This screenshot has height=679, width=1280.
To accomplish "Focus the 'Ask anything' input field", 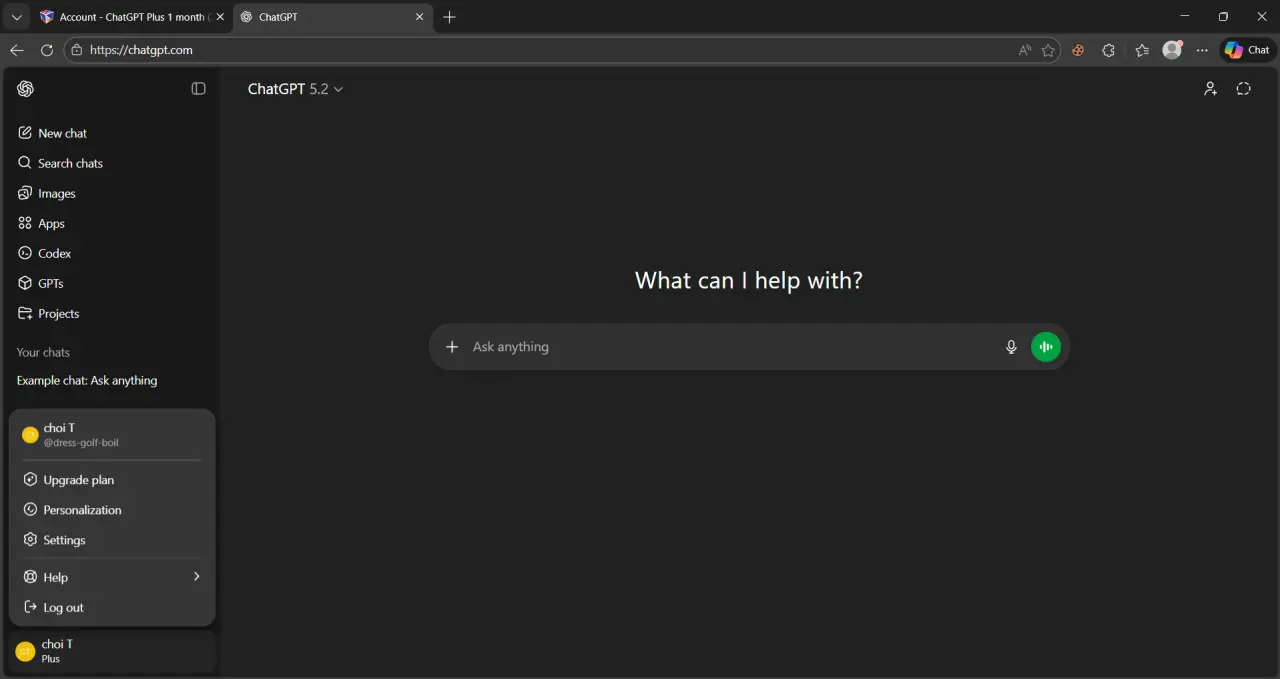I will 730,347.
